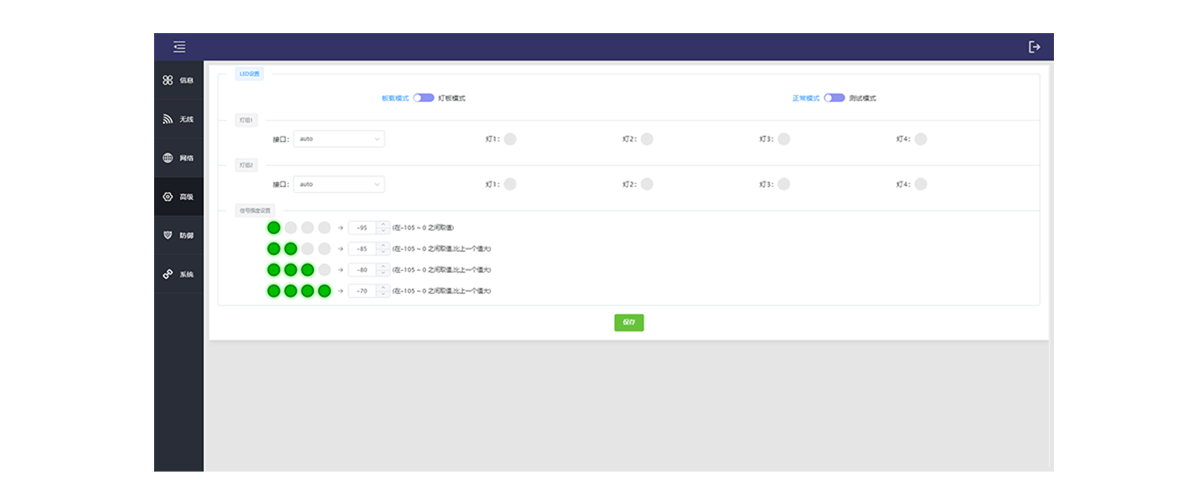Open the 无线 wireless section icon
Image resolution: width=1200 pixels, height=501 pixels.
[x=168, y=119]
